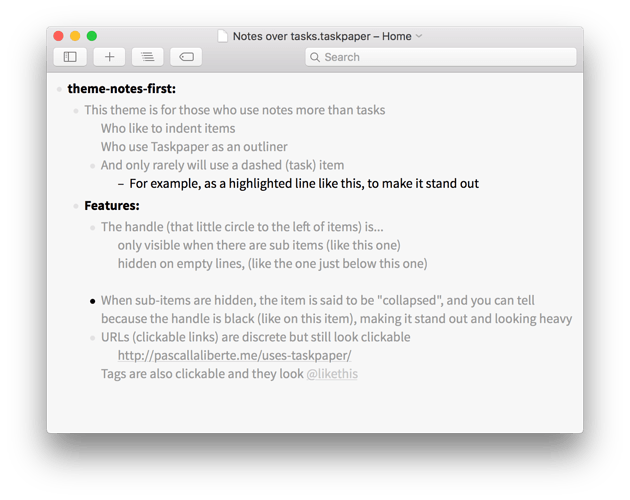Viewport: 630px width, 500px height.
Task: Zoom the window with green button
Action: coord(92,36)
